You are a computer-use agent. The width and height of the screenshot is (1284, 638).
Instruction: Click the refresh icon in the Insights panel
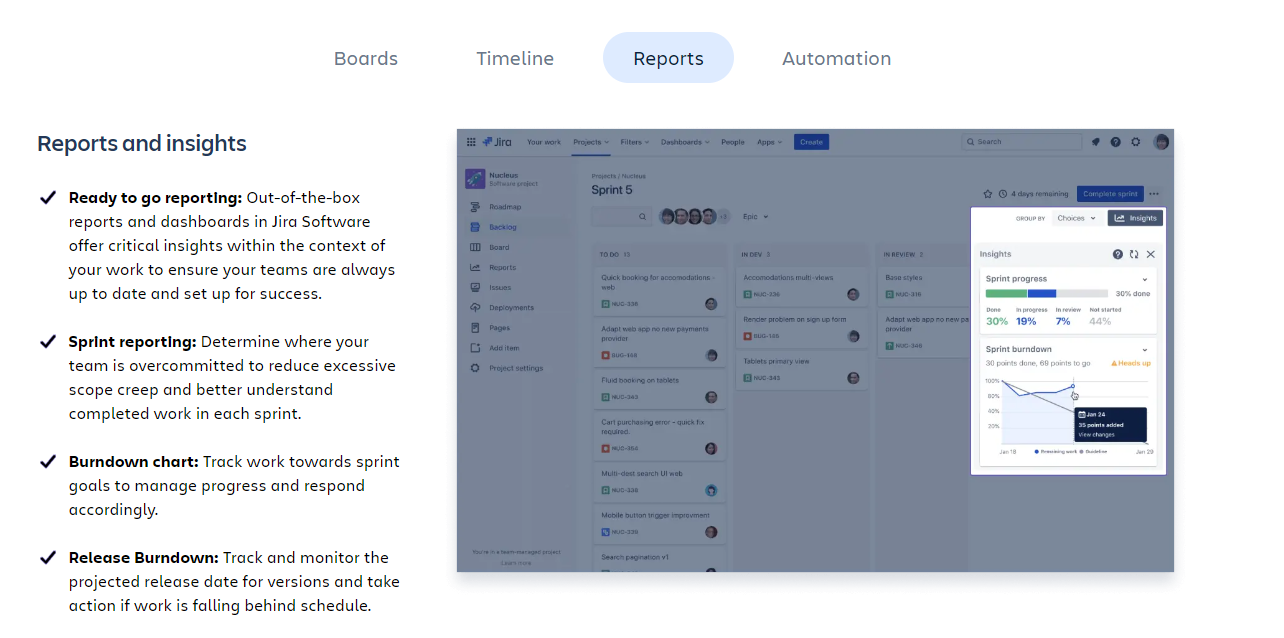[1134, 255]
